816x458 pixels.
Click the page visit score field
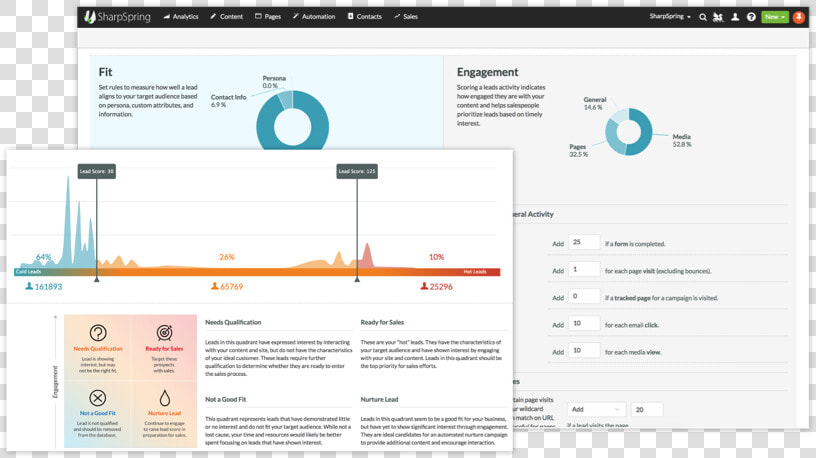(584, 269)
